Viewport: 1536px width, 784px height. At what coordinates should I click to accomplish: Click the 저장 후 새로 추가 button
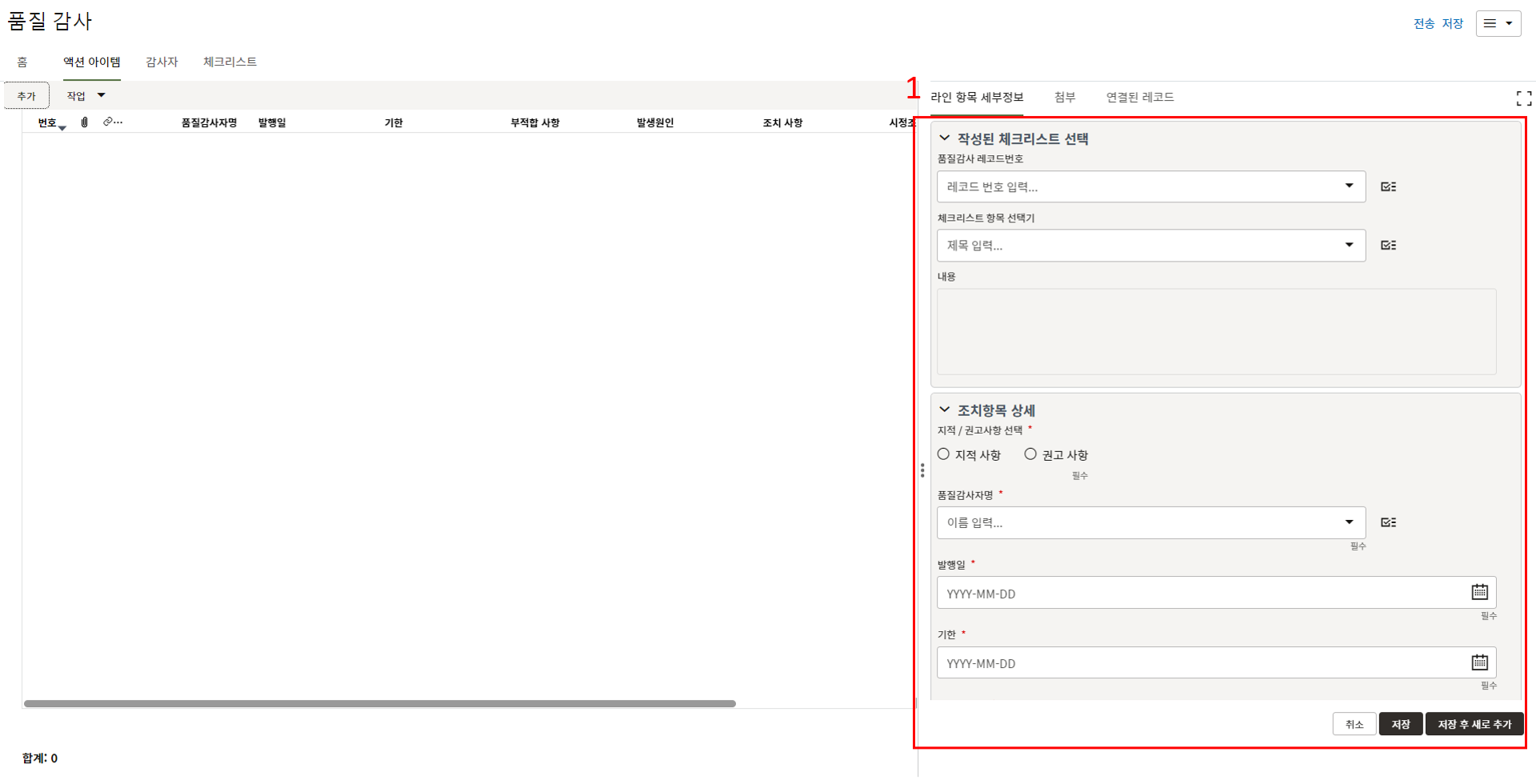[x=1474, y=724]
